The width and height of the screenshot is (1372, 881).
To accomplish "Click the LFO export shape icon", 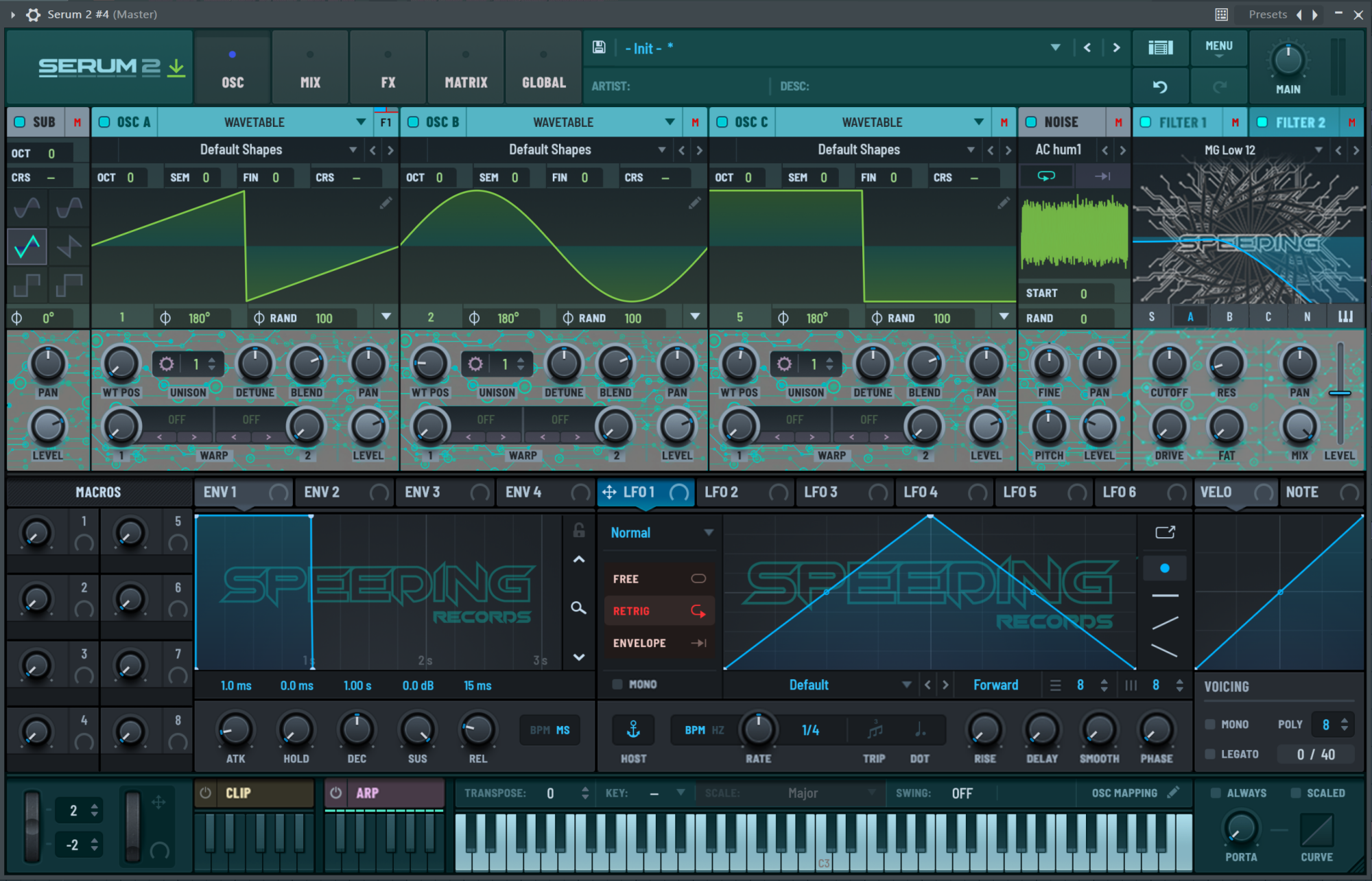I will coord(1165,532).
